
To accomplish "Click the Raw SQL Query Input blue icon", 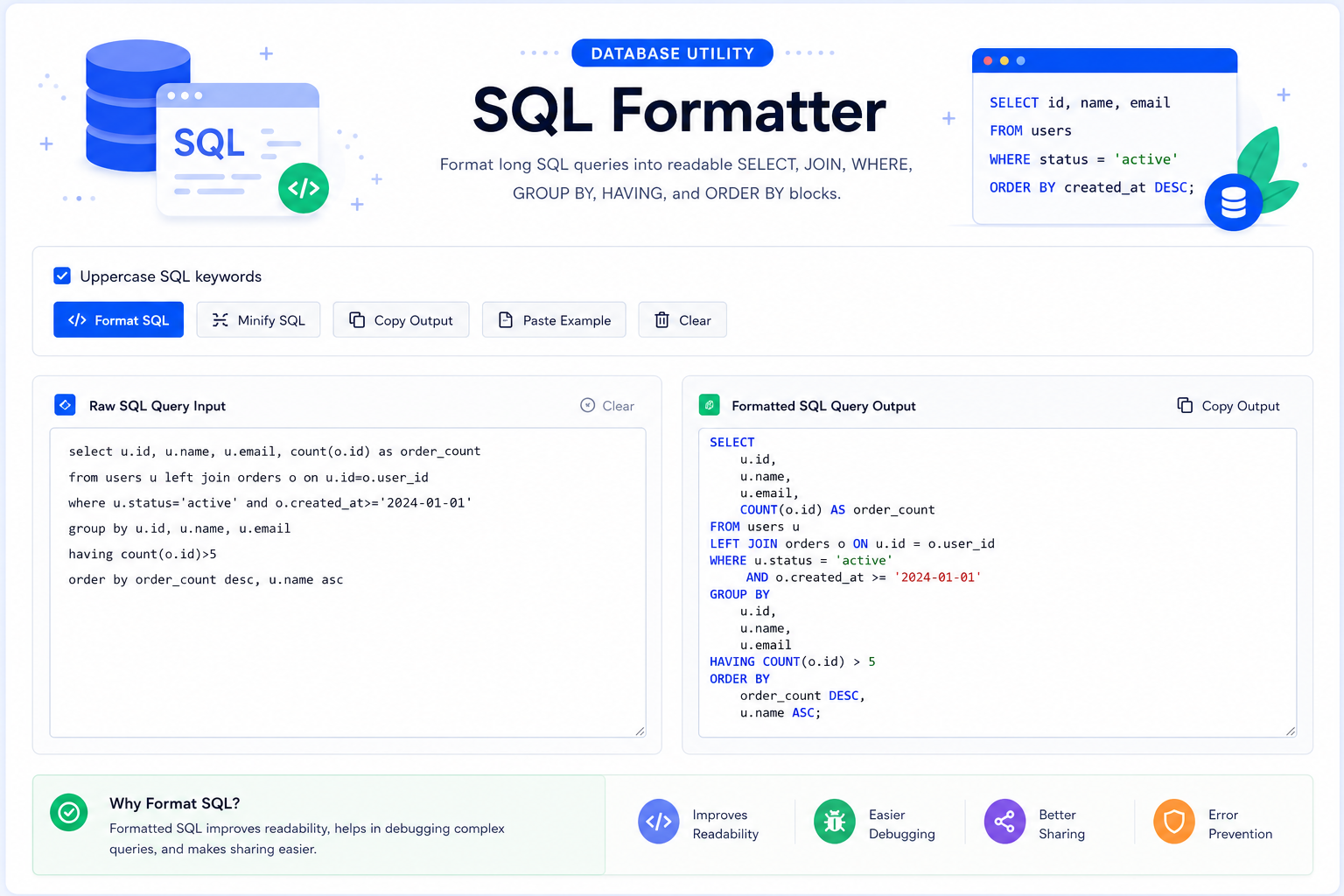I will click(65, 405).
